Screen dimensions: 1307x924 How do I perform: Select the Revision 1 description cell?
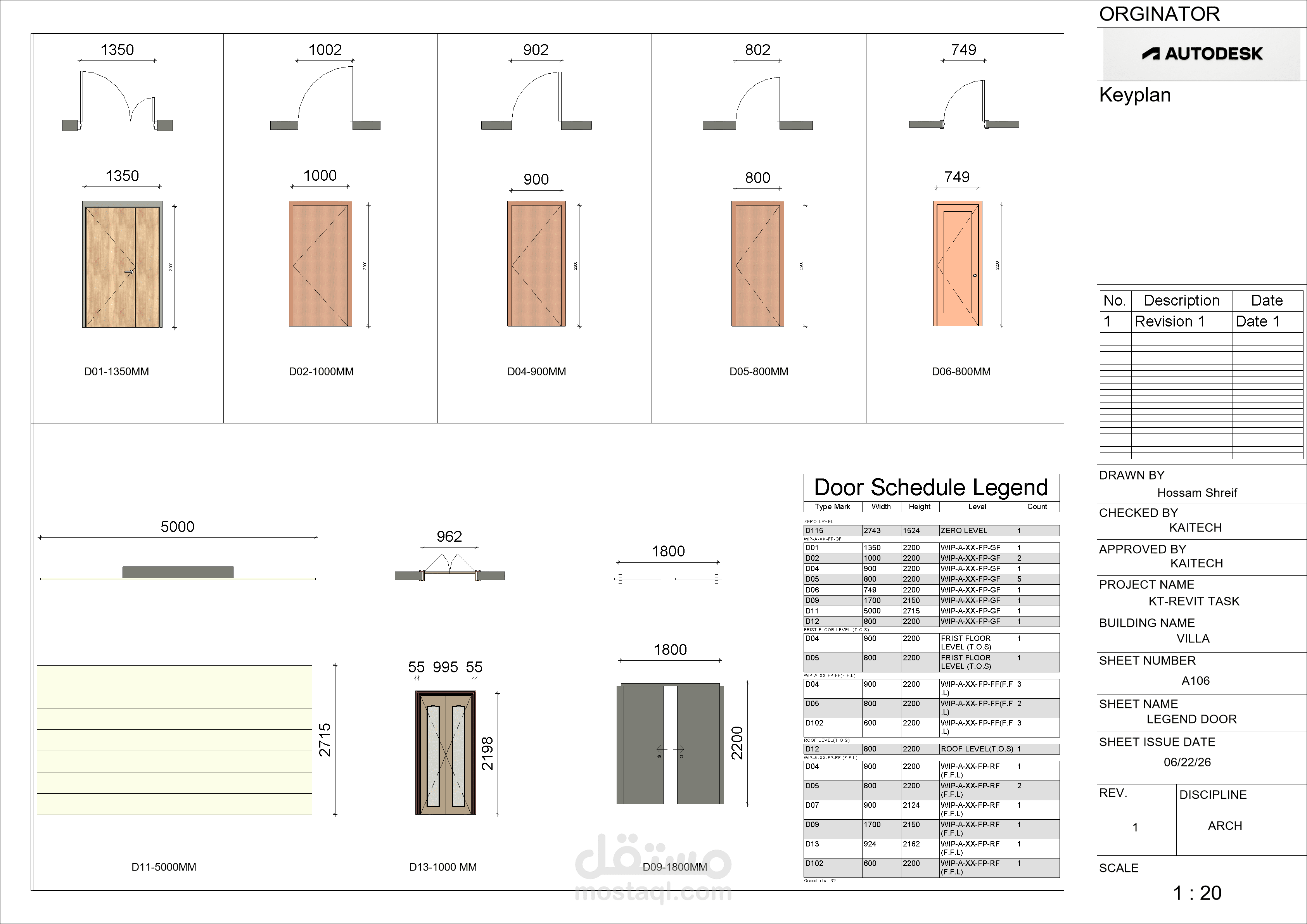click(1181, 321)
